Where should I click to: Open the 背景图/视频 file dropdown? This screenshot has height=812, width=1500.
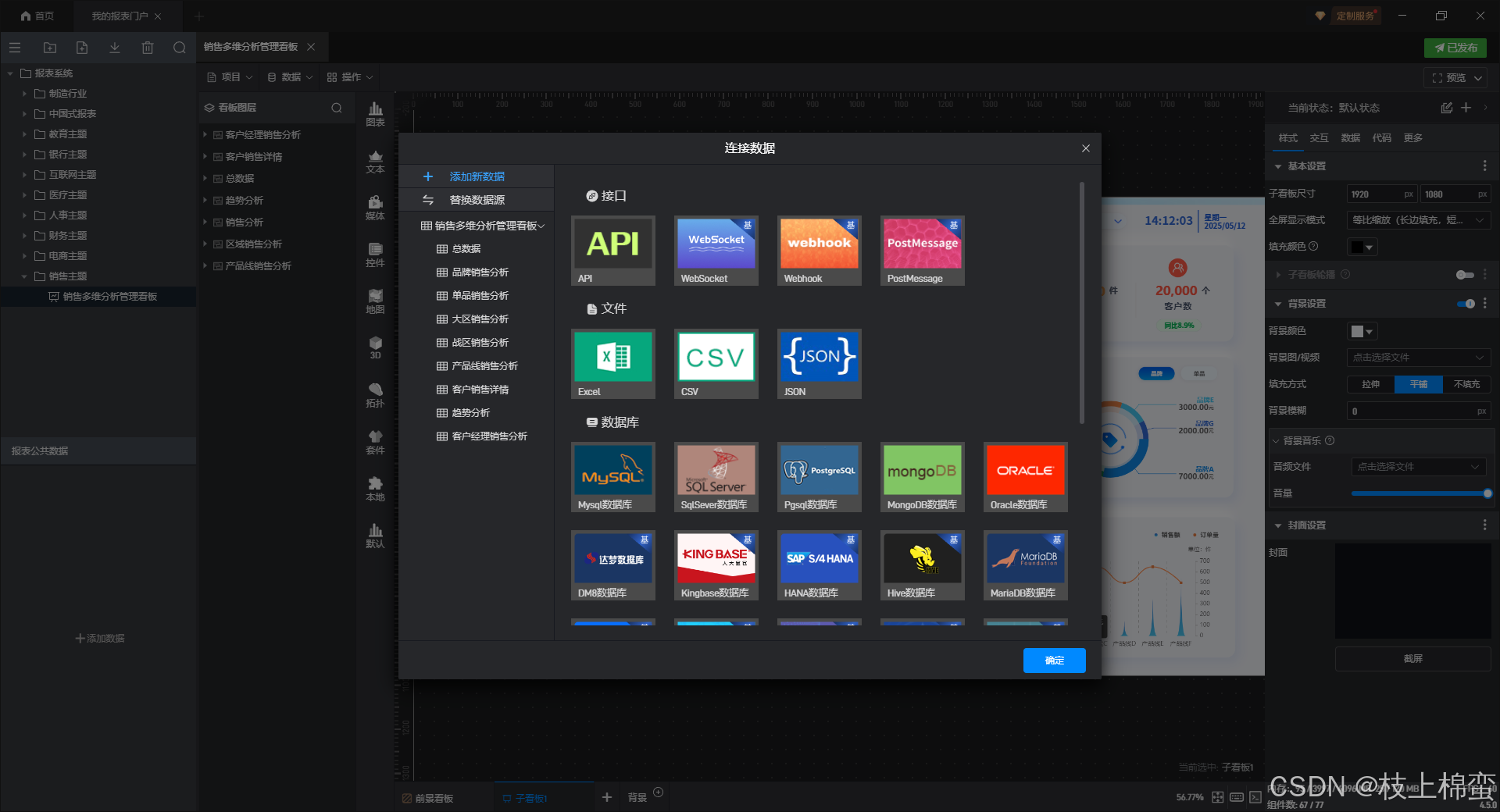pyautogui.click(x=1419, y=358)
